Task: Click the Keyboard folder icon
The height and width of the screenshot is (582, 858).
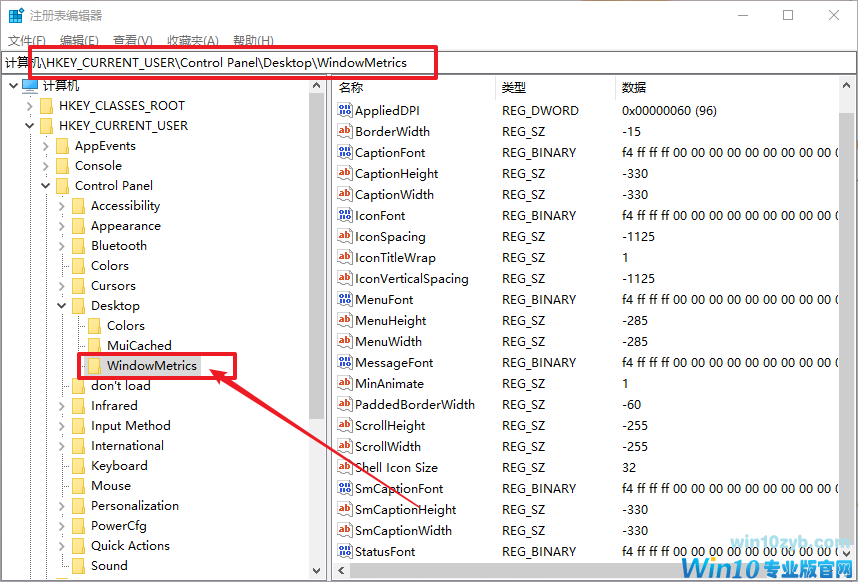Action: pos(79,465)
